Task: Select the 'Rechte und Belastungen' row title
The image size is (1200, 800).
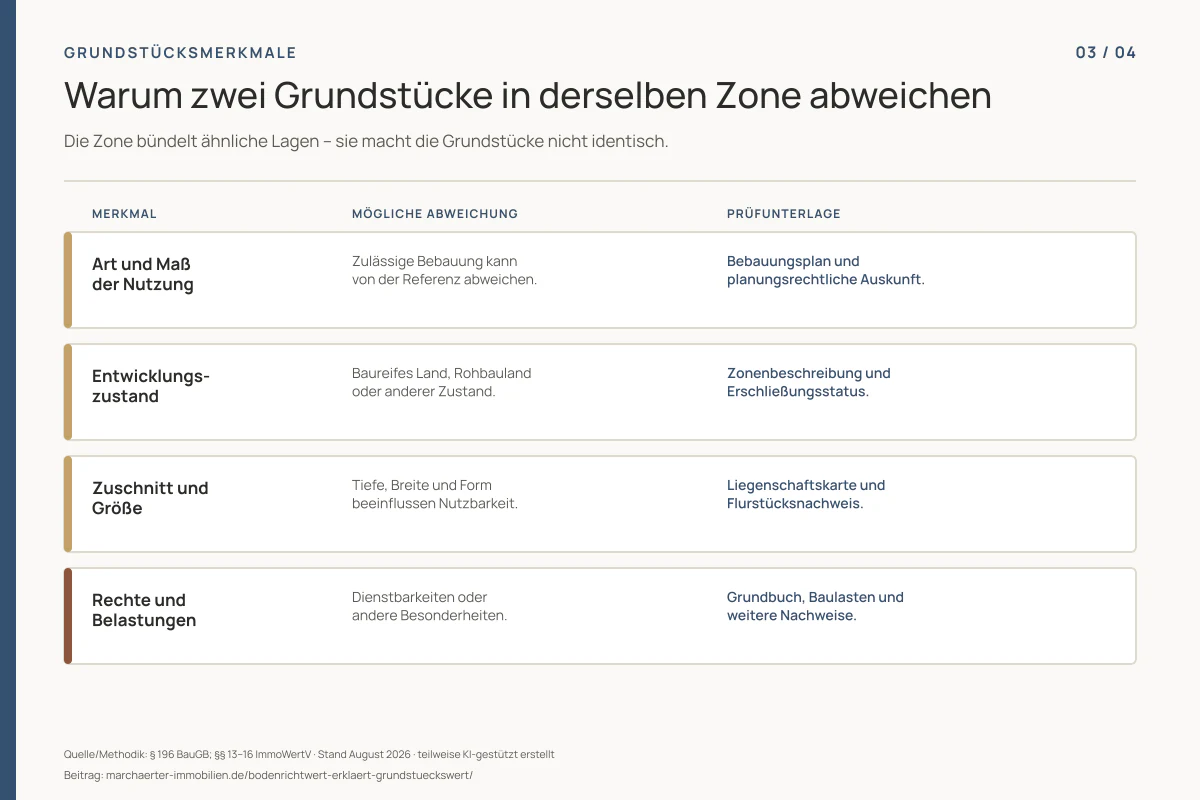Action: click(144, 610)
